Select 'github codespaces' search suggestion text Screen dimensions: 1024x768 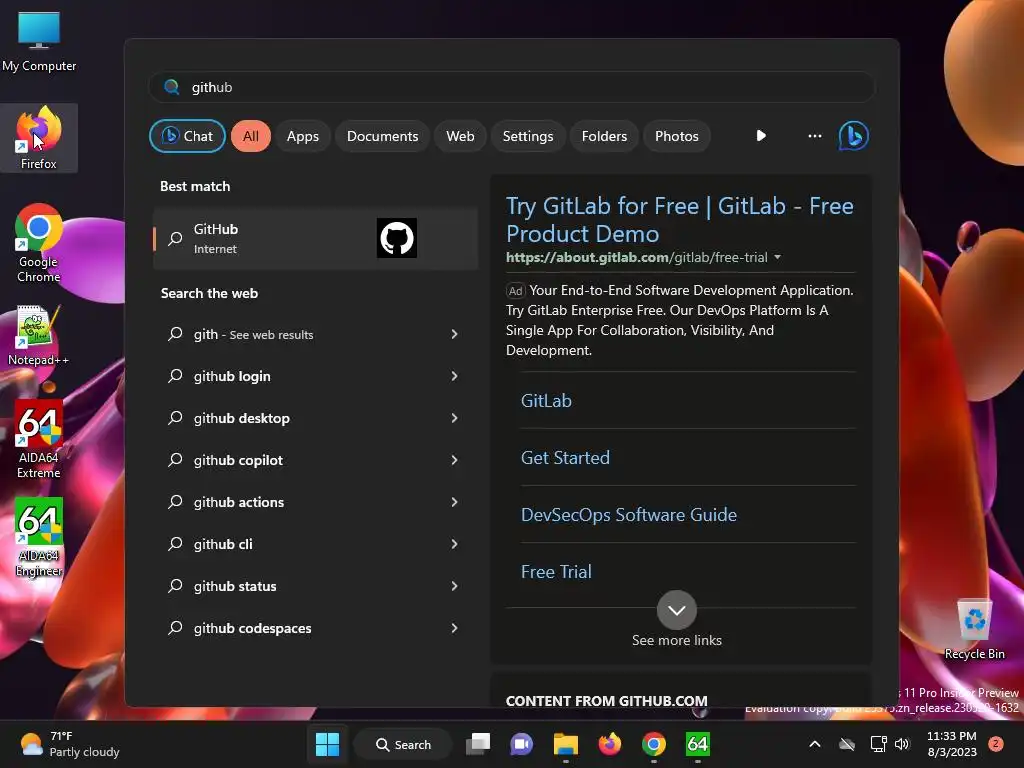(252, 628)
